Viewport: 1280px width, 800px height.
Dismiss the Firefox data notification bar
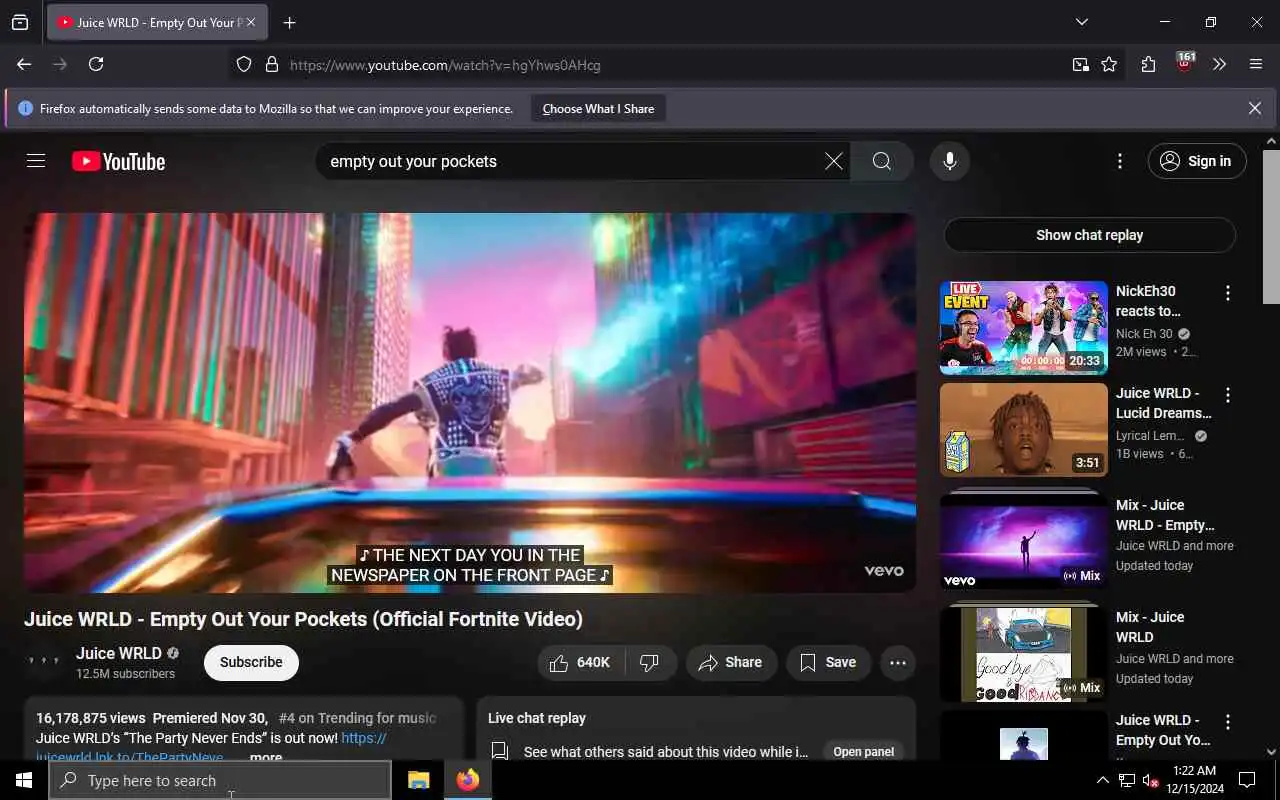point(1254,108)
